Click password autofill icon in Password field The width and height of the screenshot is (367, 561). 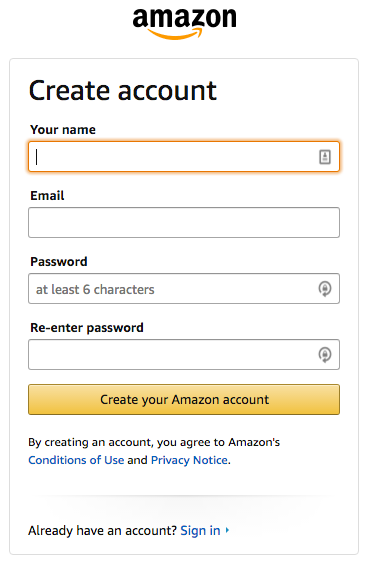click(324, 289)
